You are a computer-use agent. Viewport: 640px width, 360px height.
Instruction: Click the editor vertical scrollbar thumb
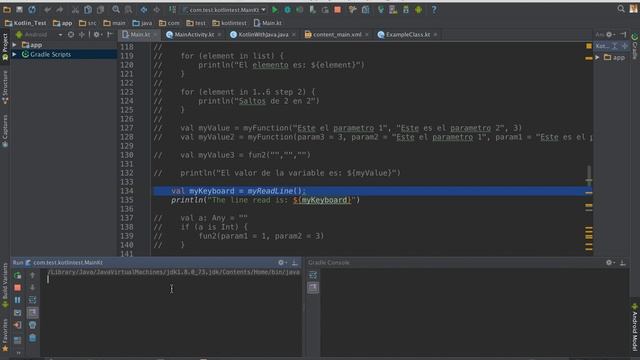click(589, 175)
